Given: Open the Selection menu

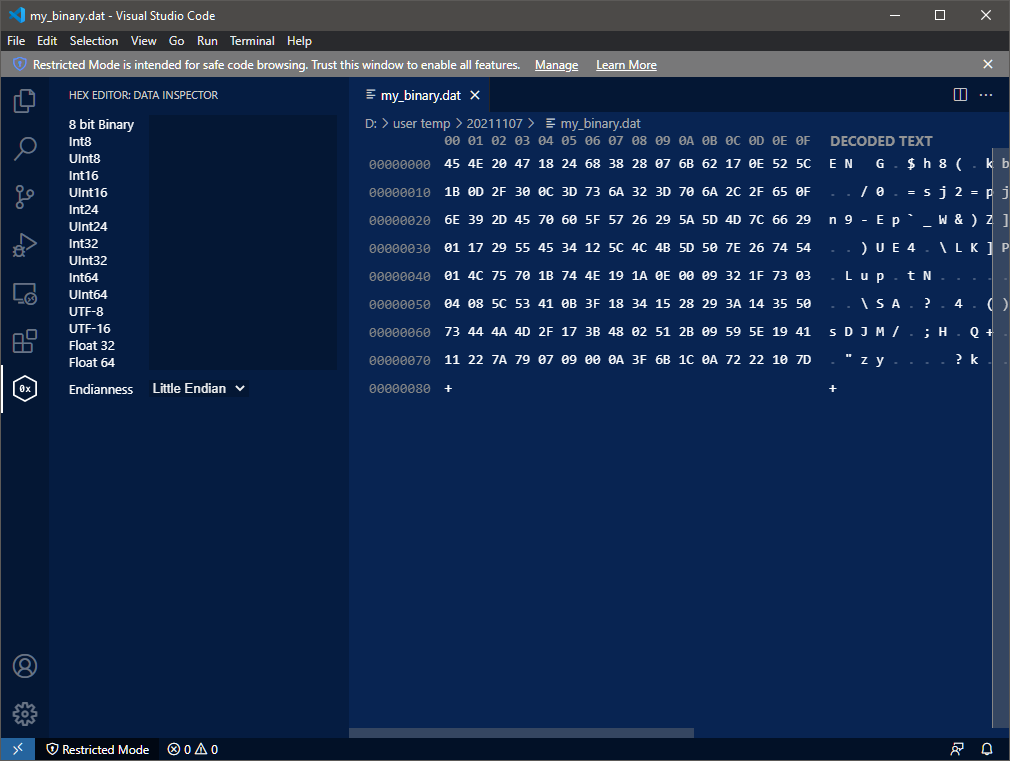Looking at the screenshot, I should tap(94, 41).
